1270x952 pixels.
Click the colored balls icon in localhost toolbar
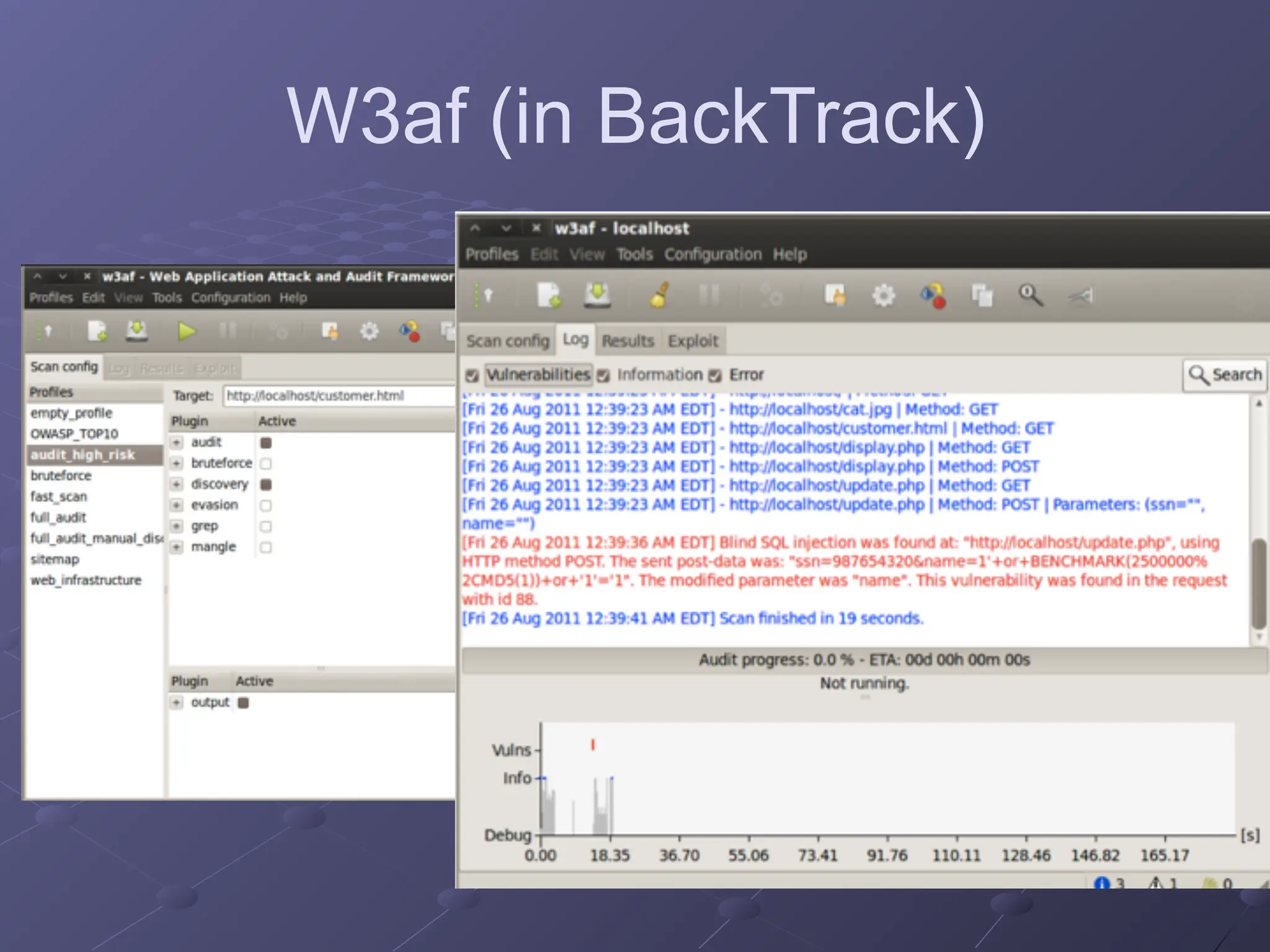point(933,295)
